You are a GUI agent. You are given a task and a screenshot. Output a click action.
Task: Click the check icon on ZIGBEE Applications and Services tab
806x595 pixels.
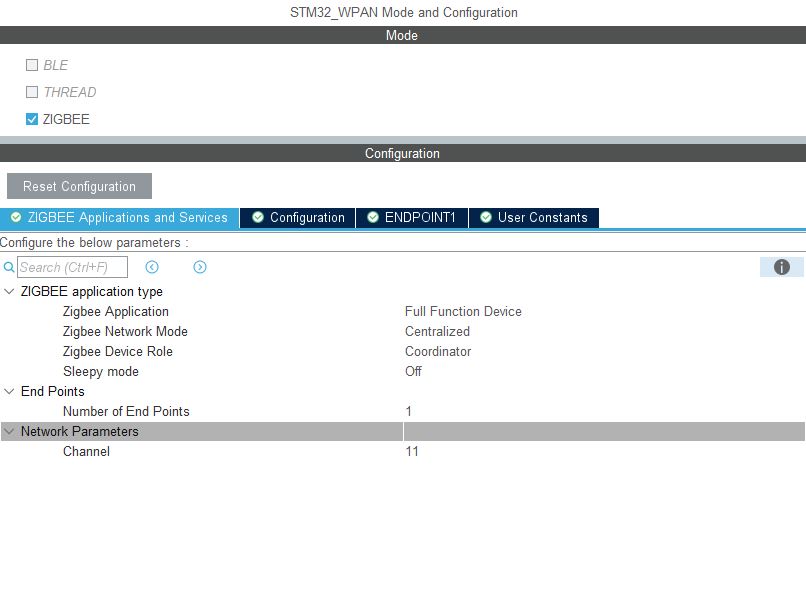(x=14, y=217)
